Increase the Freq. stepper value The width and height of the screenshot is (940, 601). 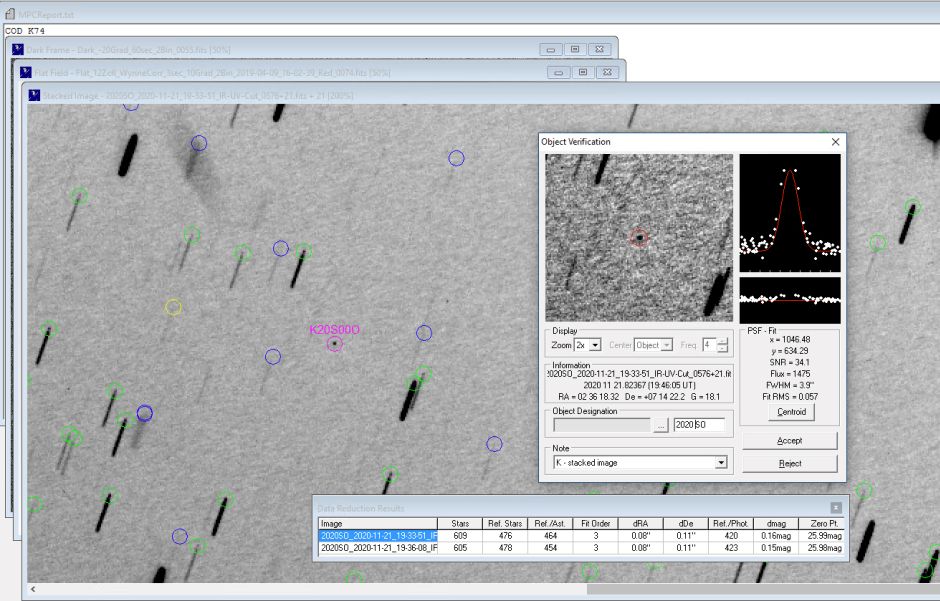[723, 341]
